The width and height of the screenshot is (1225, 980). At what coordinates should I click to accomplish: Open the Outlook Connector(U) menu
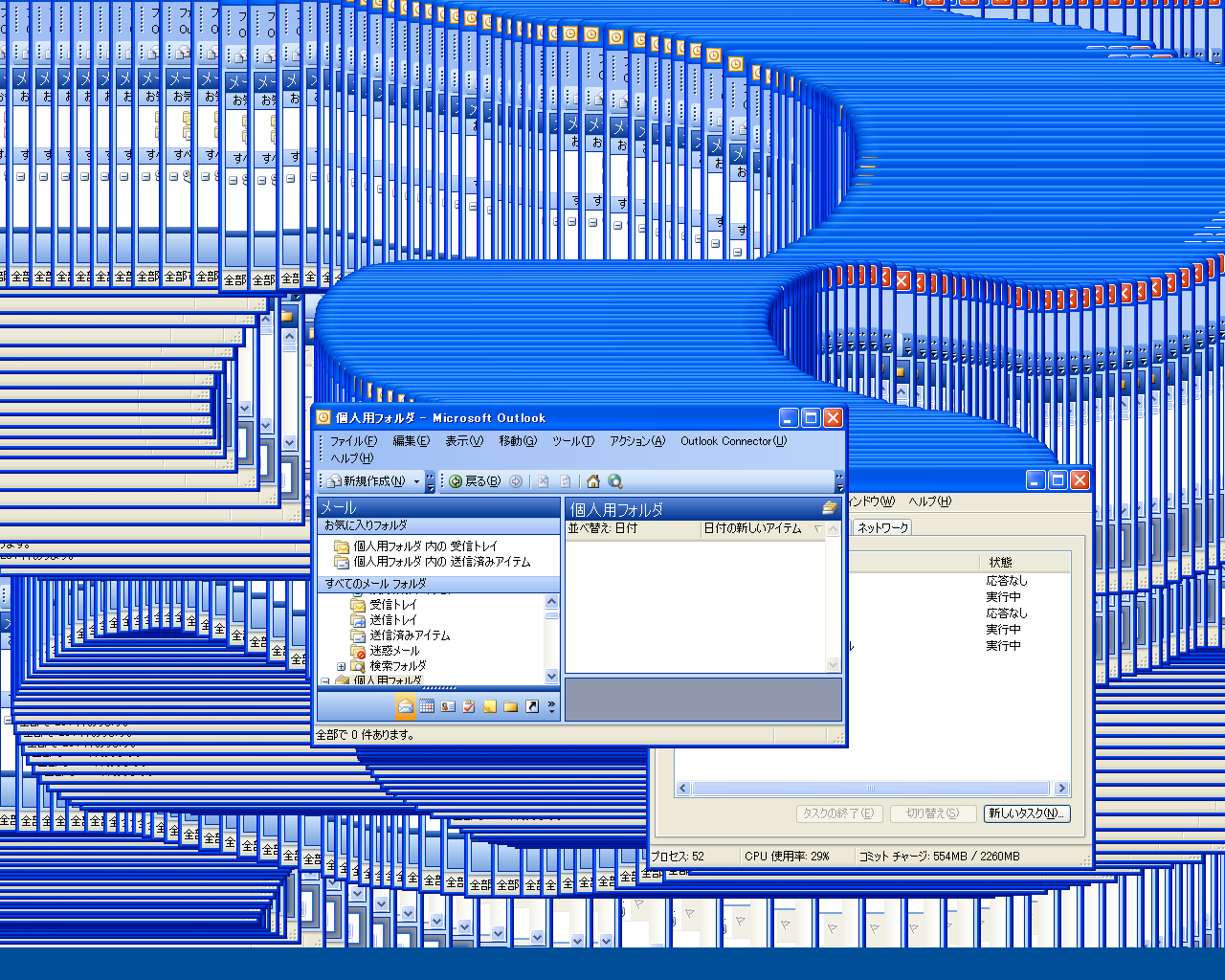tap(734, 441)
